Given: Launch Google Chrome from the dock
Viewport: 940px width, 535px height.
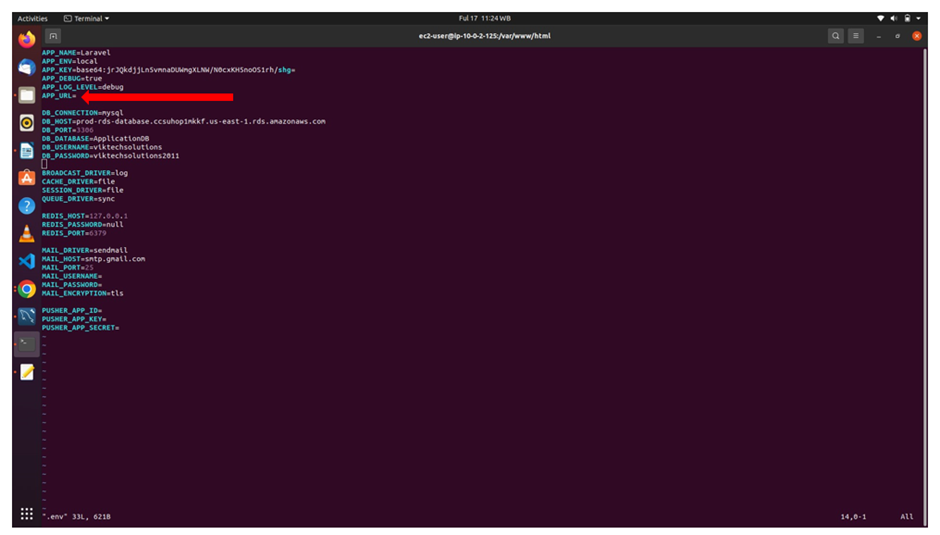Looking at the screenshot, I should pos(26,289).
